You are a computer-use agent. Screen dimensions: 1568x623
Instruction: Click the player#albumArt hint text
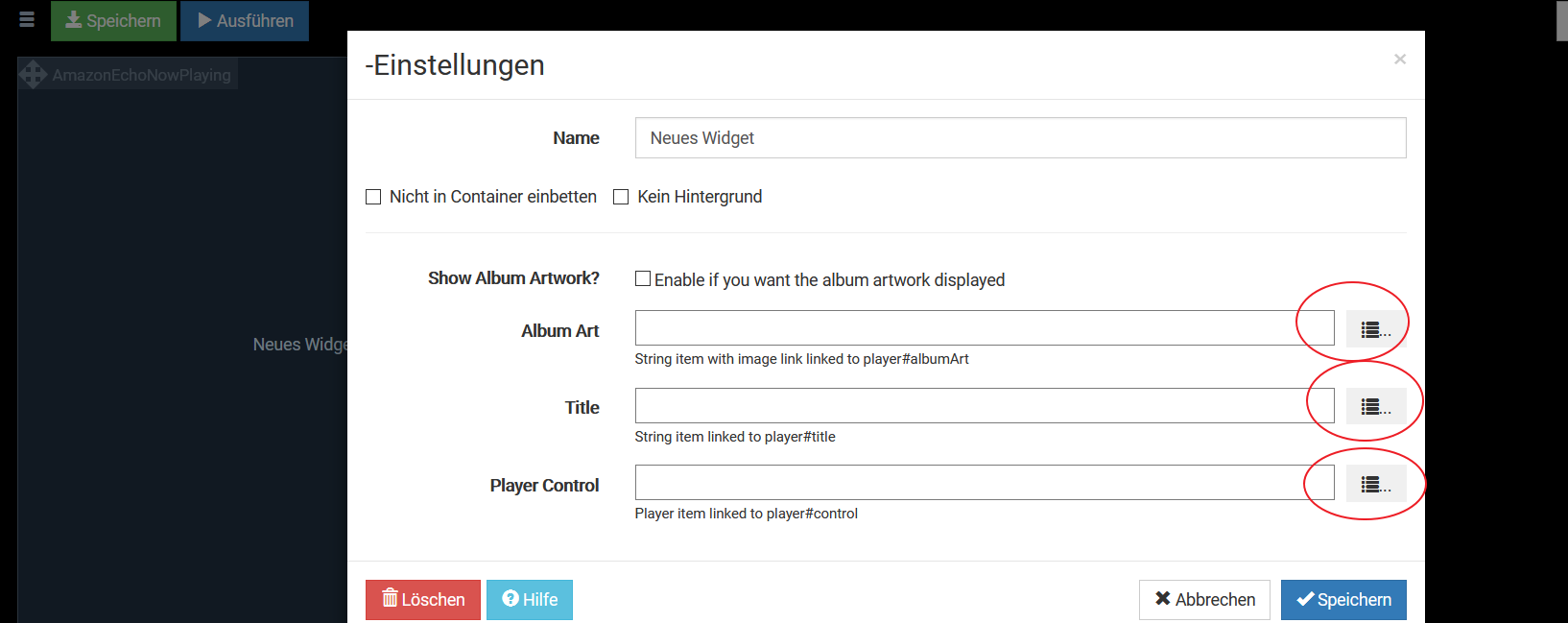point(802,359)
